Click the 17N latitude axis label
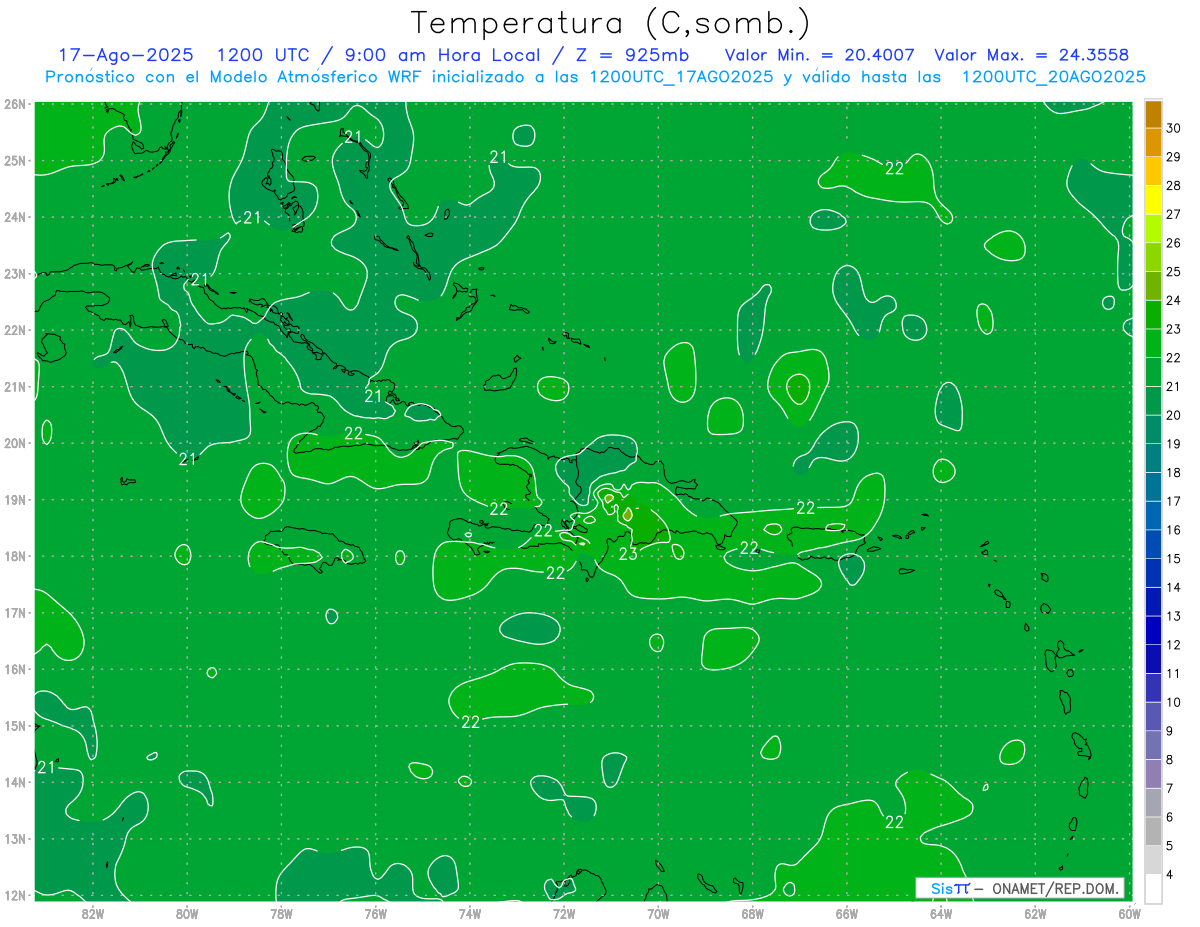The width and height of the screenshot is (1200, 927). 15,612
